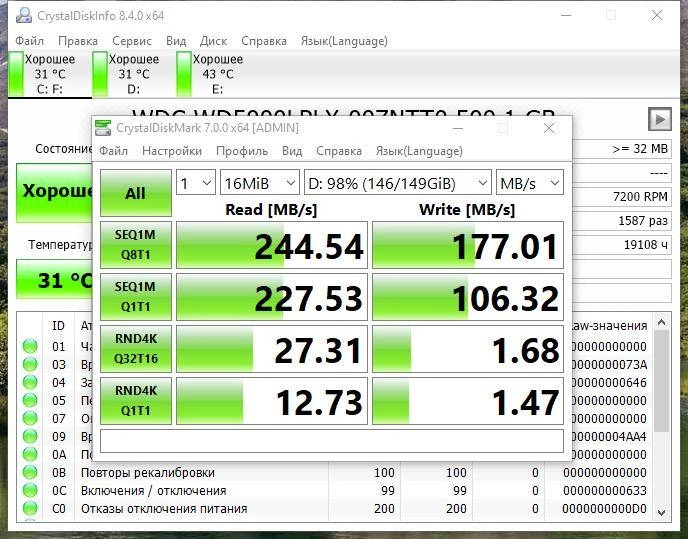Open the MB/s unit dropdown
The image size is (688, 539).
pyautogui.click(x=530, y=183)
